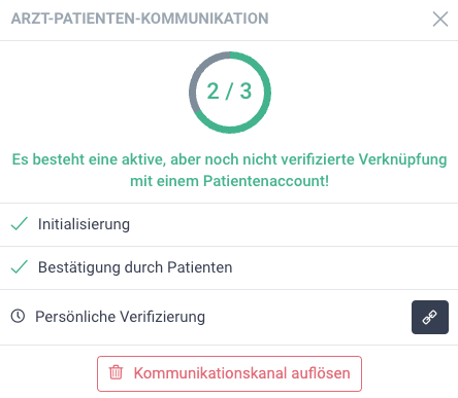Image resolution: width=458 pixels, height=398 pixels.
Task: Click the trash can icon
Action: pos(116,373)
